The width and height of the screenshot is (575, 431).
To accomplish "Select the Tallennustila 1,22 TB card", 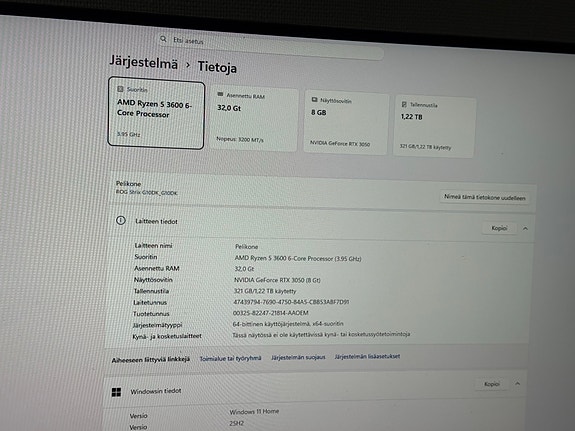I will click(435, 126).
